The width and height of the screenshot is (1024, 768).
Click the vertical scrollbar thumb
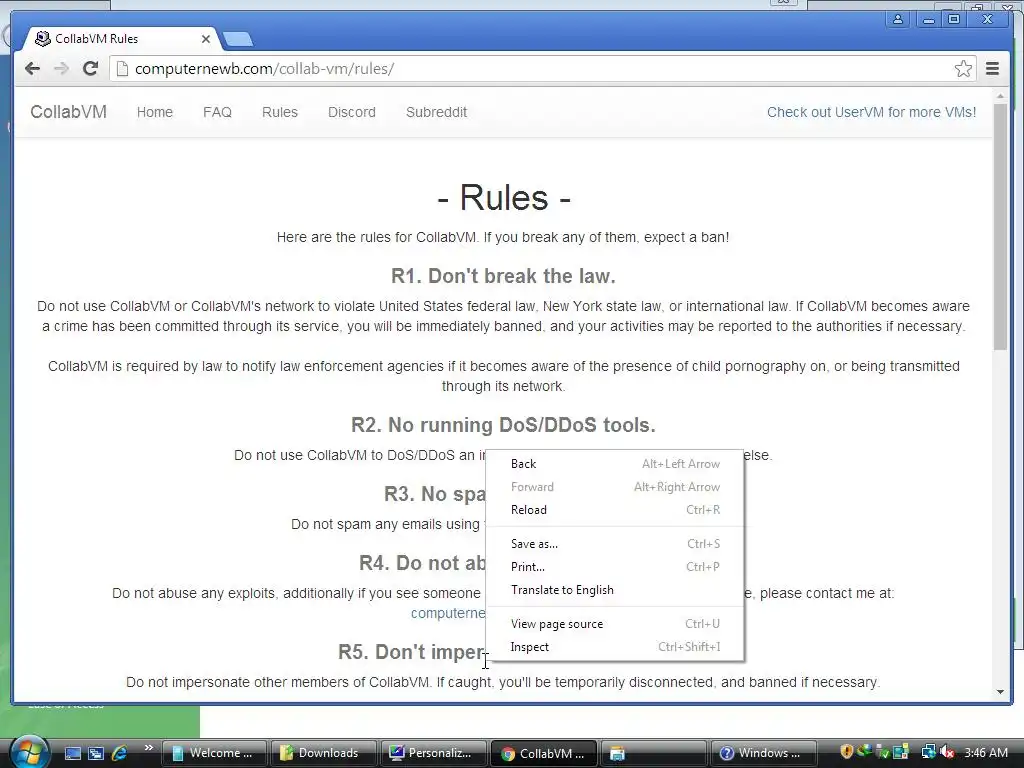tap(1000, 227)
